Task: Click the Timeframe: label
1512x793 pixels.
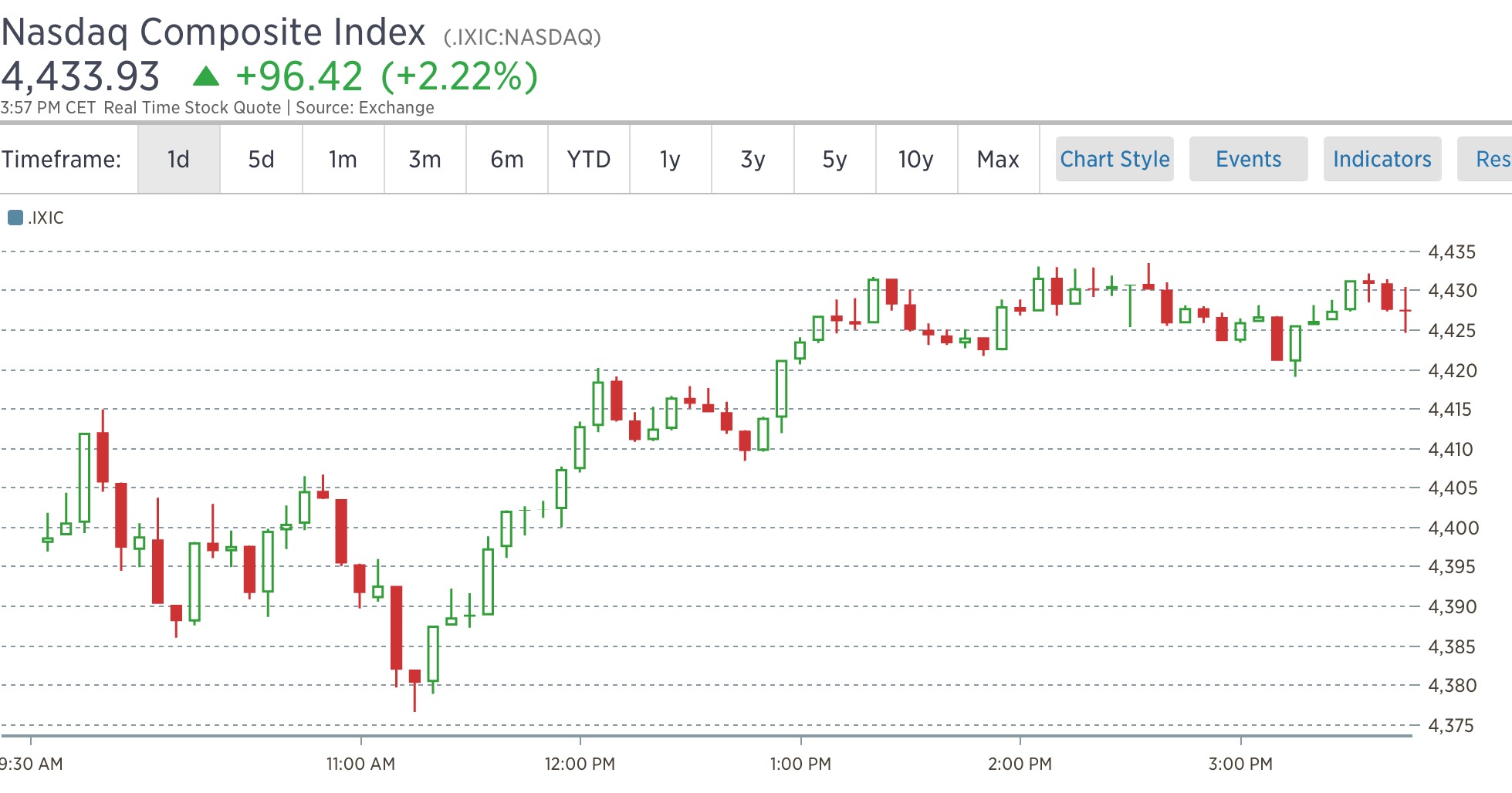Action: click(x=61, y=159)
